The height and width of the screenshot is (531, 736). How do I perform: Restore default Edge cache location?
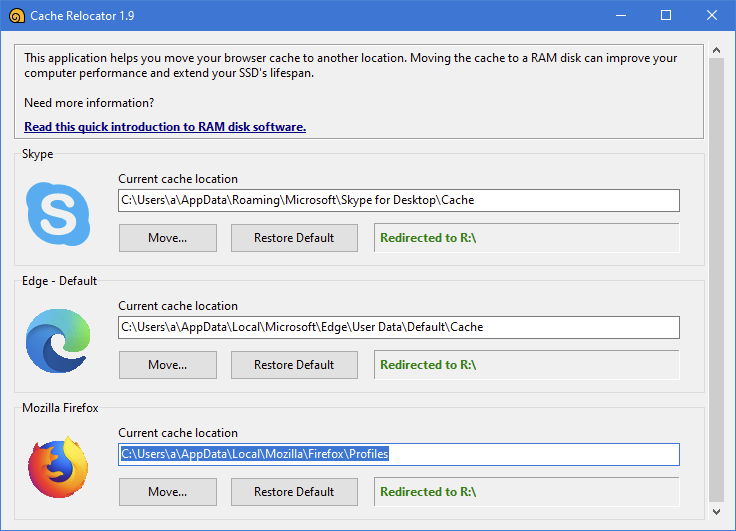294,365
